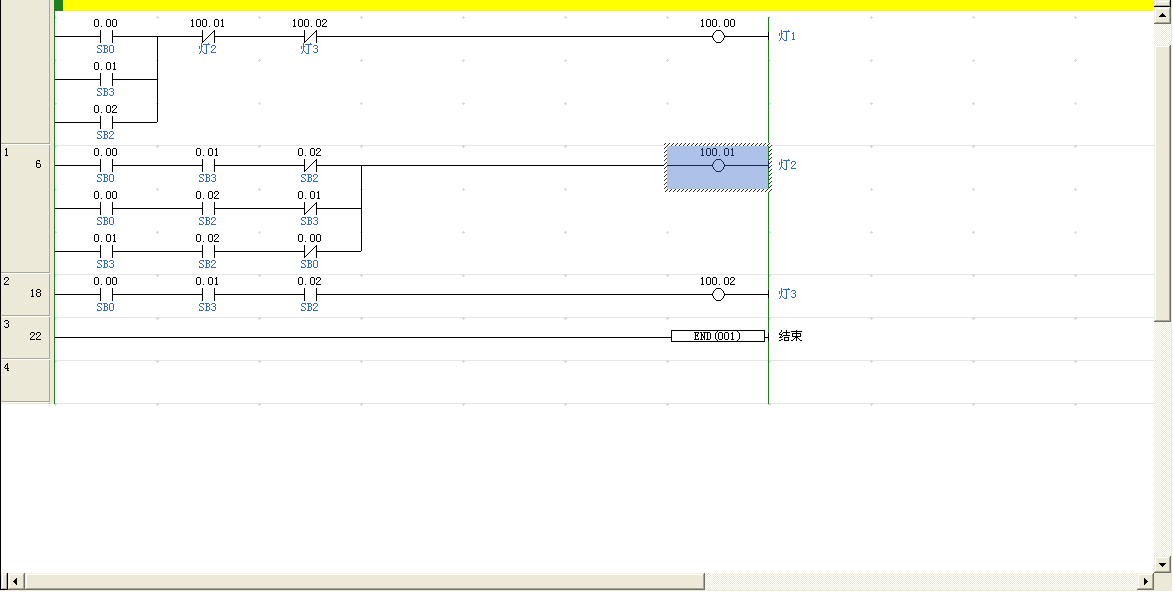Screen dimensions: 1173x592
Task: Select the SB0 contact 0.00 in rung 2
Action: coord(106,295)
